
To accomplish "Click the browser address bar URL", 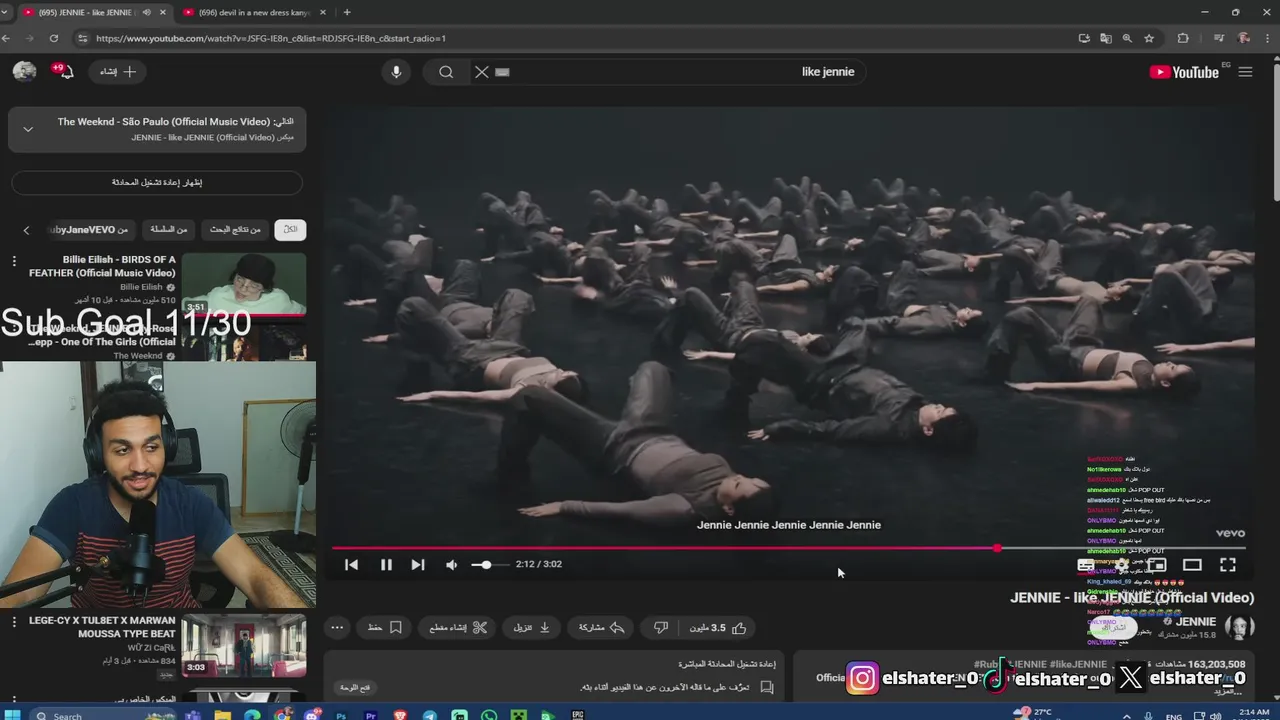I will pos(271,38).
